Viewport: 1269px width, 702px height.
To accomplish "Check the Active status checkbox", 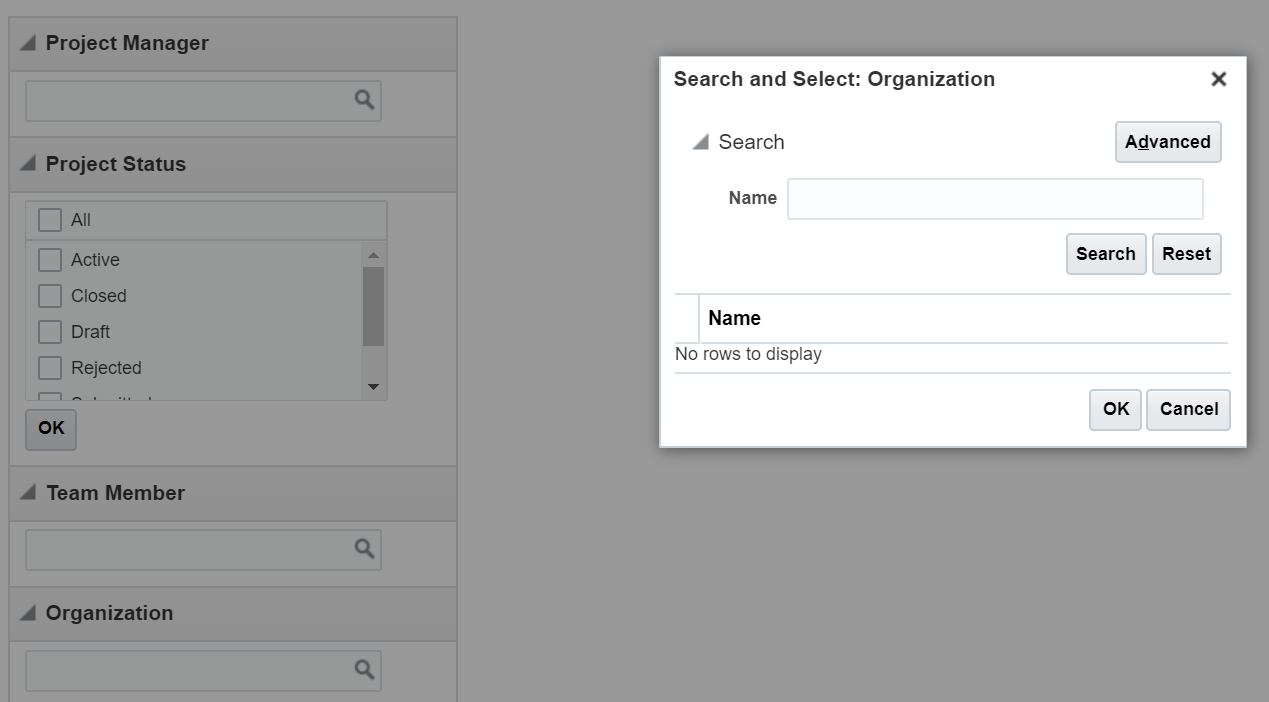I will point(50,260).
